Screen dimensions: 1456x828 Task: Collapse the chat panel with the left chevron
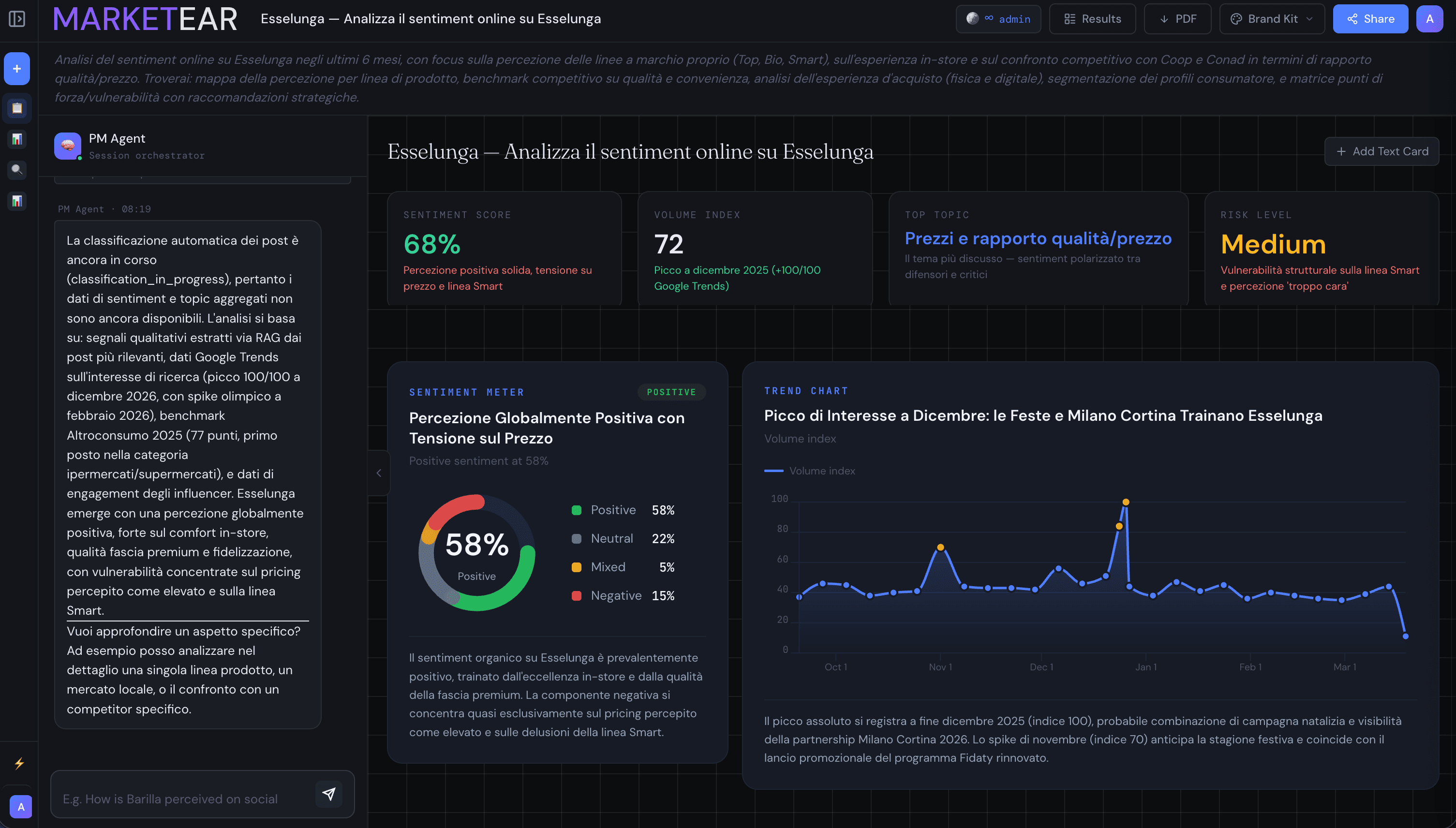[379, 473]
